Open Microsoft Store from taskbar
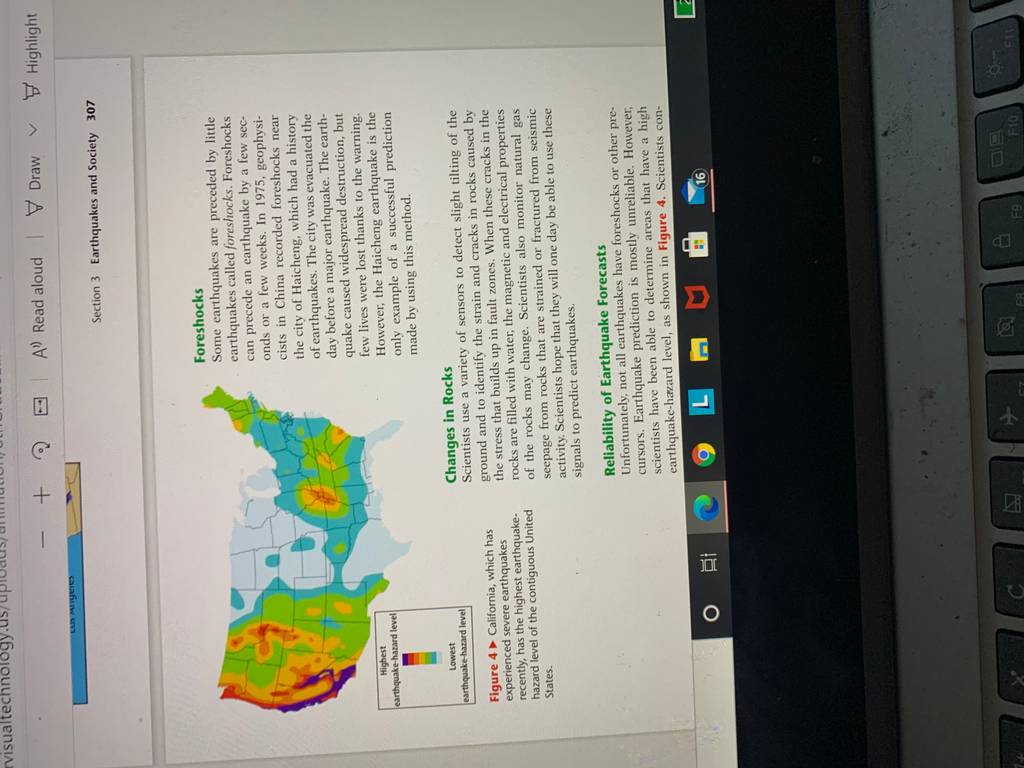1024x768 pixels. [x=695, y=247]
